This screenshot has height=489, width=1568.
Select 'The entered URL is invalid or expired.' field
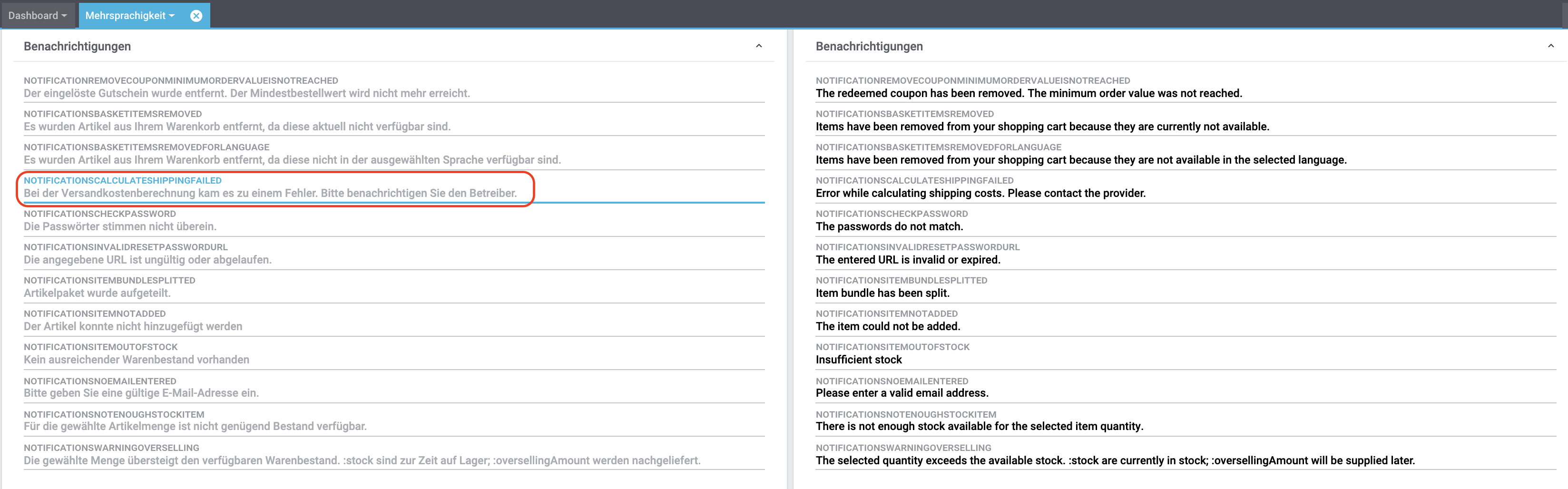[1185, 260]
